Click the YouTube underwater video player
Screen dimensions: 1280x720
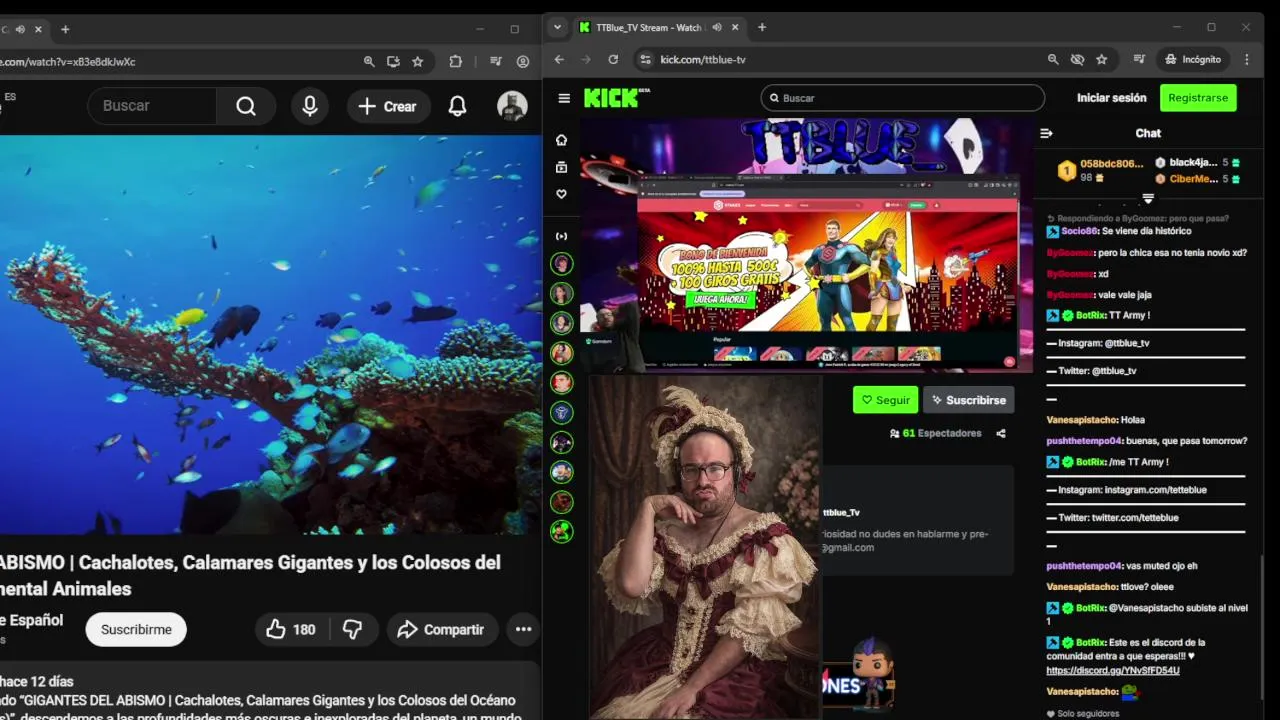(x=270, y=335)
